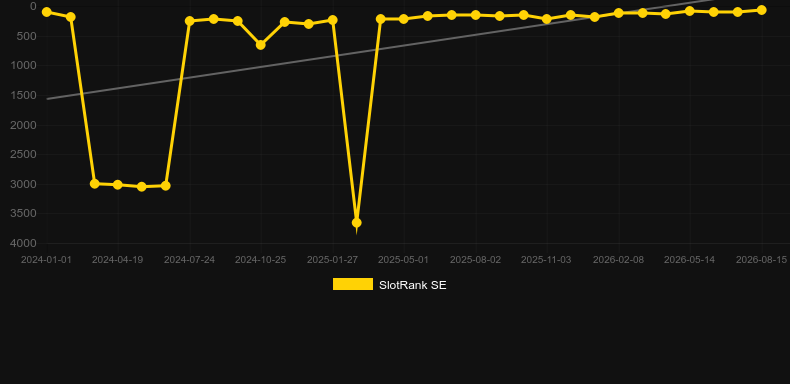Click the gray trend line
Viewport: 790px width, 384px height.
(x=380, y=49)
